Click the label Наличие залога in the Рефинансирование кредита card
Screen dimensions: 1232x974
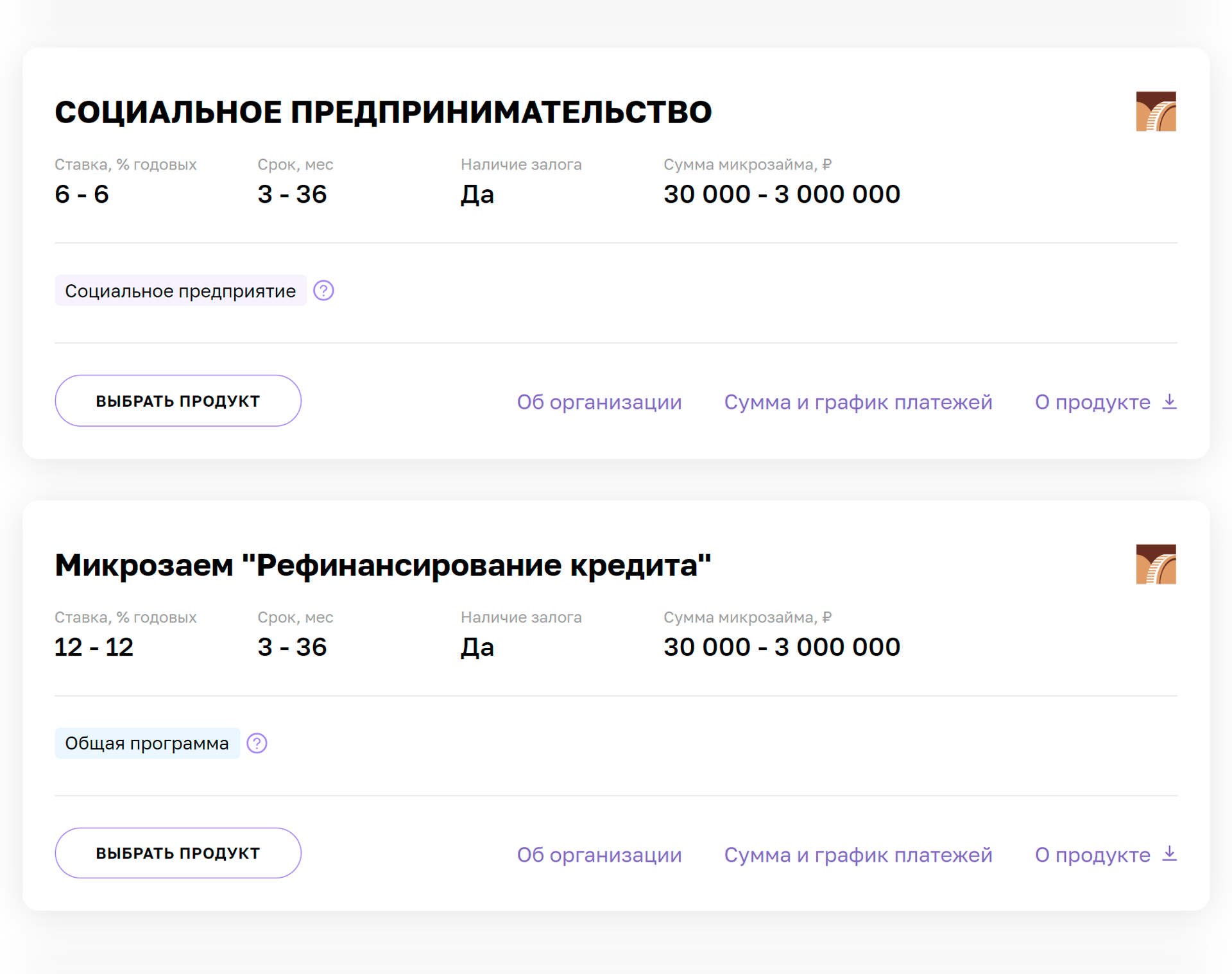pos(521,617)
